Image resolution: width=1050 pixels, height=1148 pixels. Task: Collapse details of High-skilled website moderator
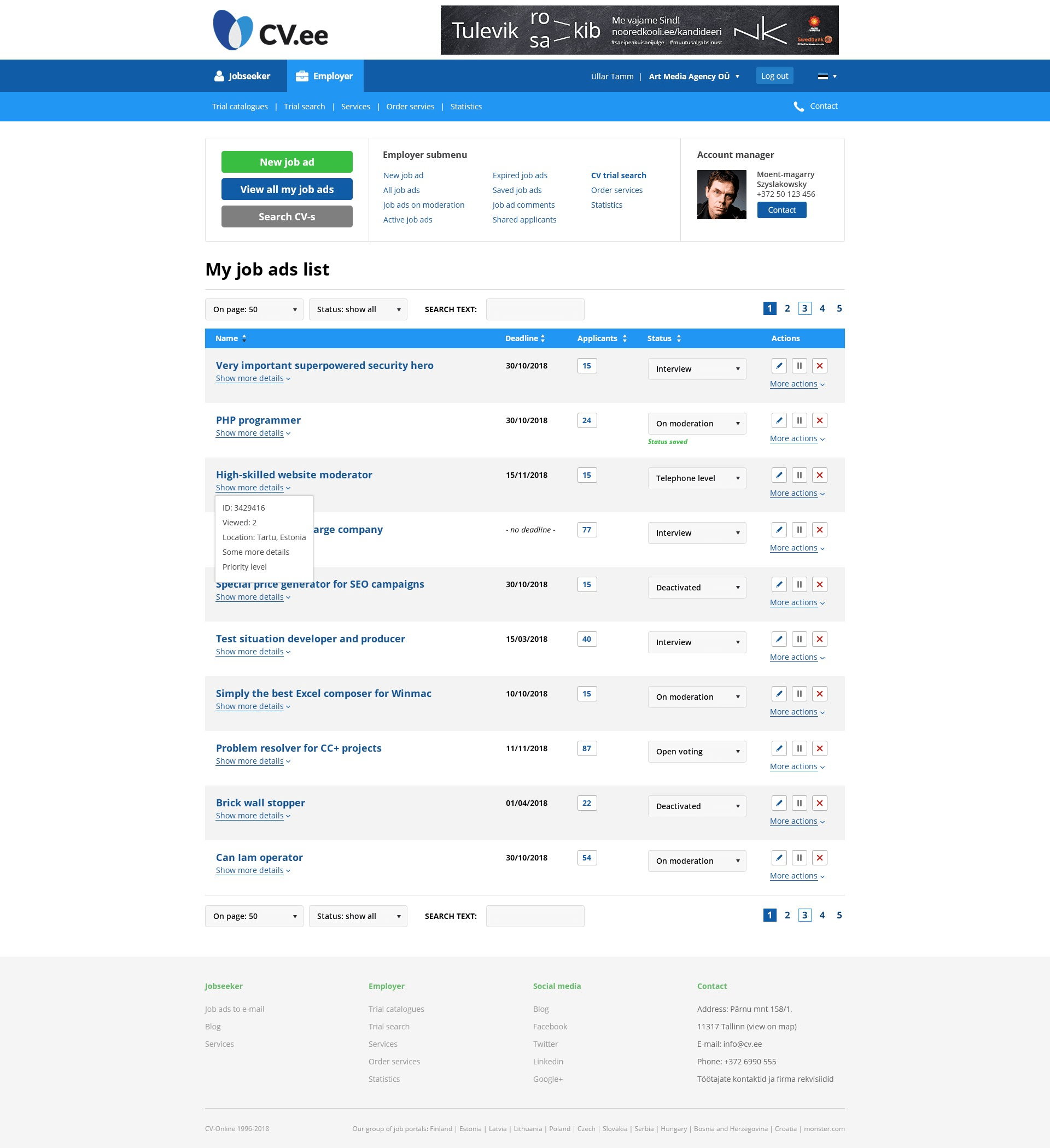(253, 488)
